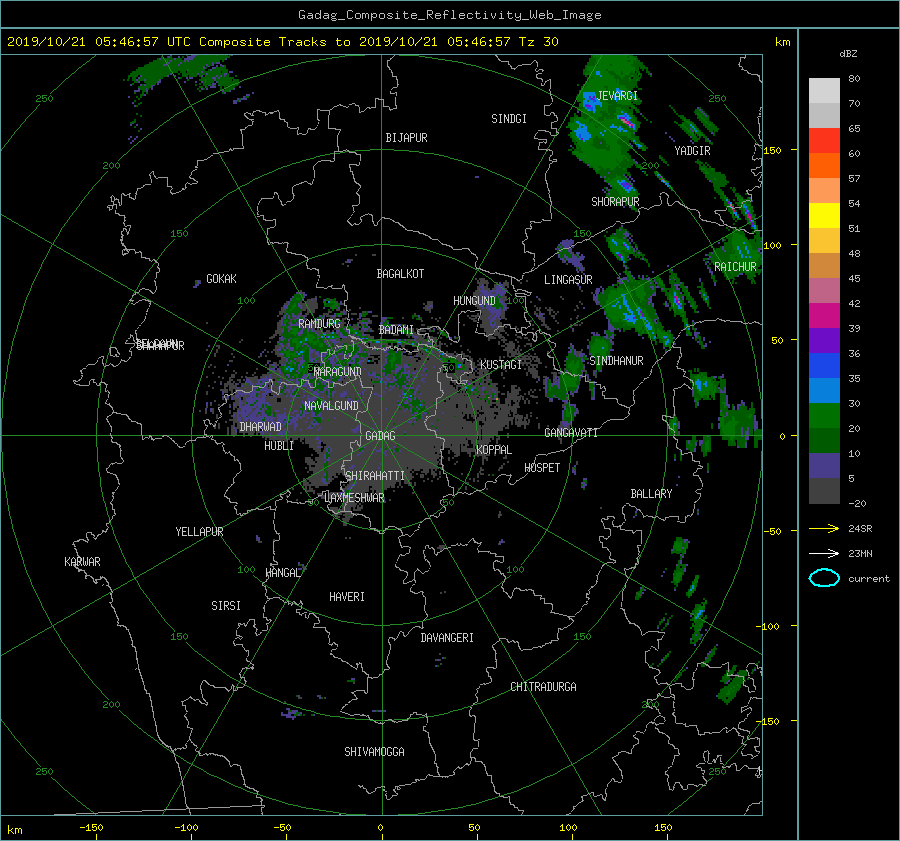Click the RAMDURG city label

[319, 324]
